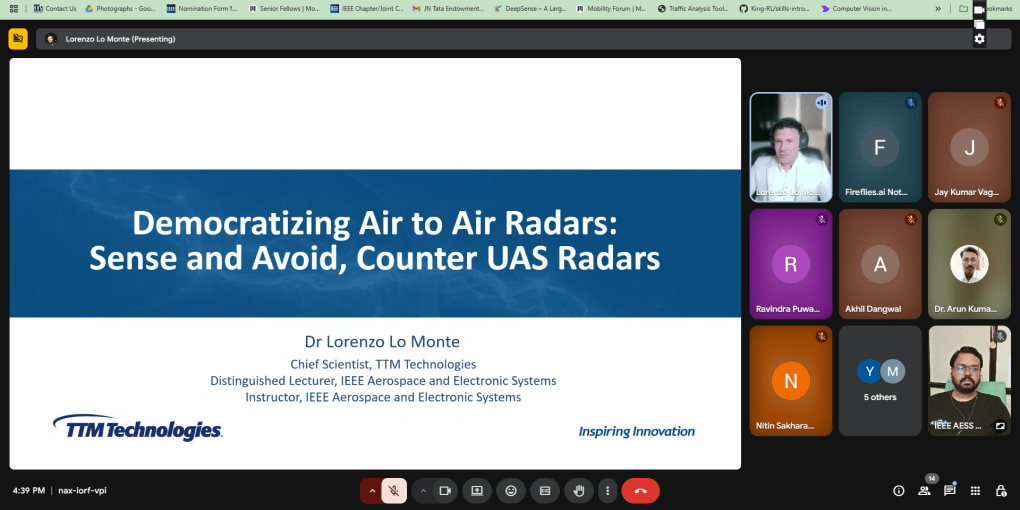The image size is (1020, 510).
Task: Click muted mic icon on Jay Kumar tile
Action: click(x=1000, y=103)
